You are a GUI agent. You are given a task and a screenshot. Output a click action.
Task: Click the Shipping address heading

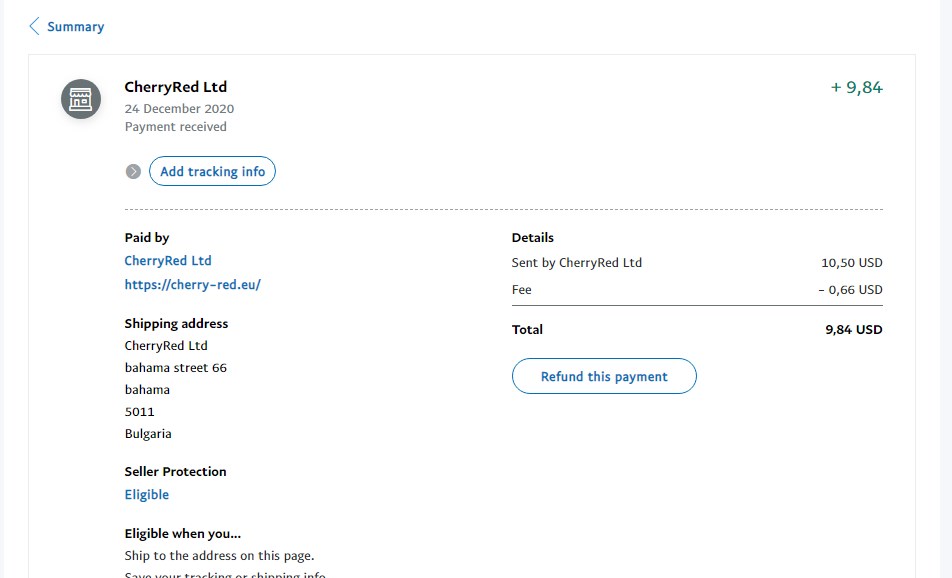point(176,324)
